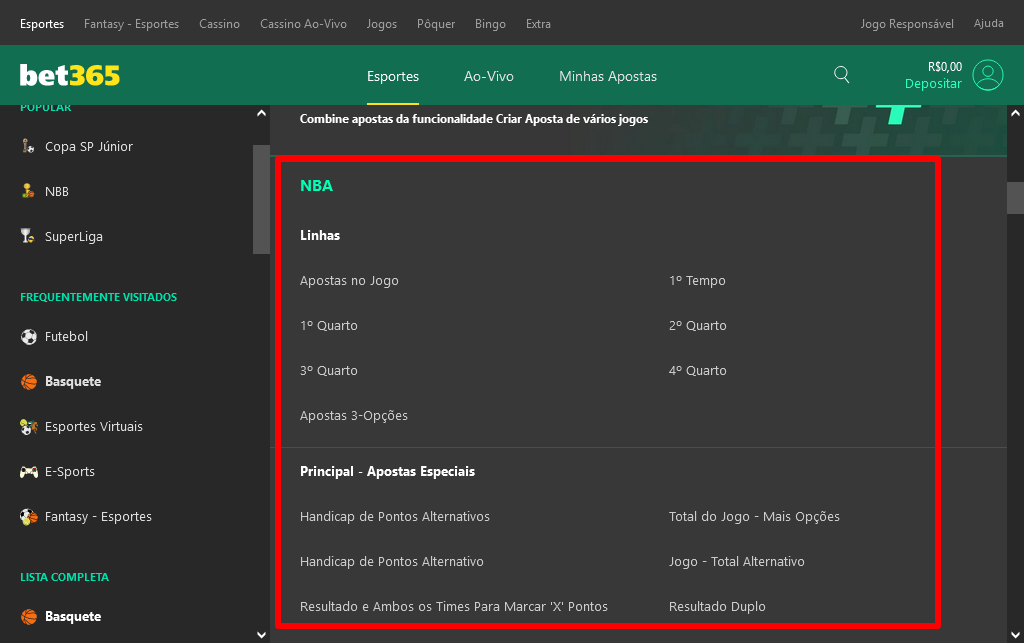The image size is (1024, 643).
Task: Open Extra in top menu
Action: click(538, 24)
